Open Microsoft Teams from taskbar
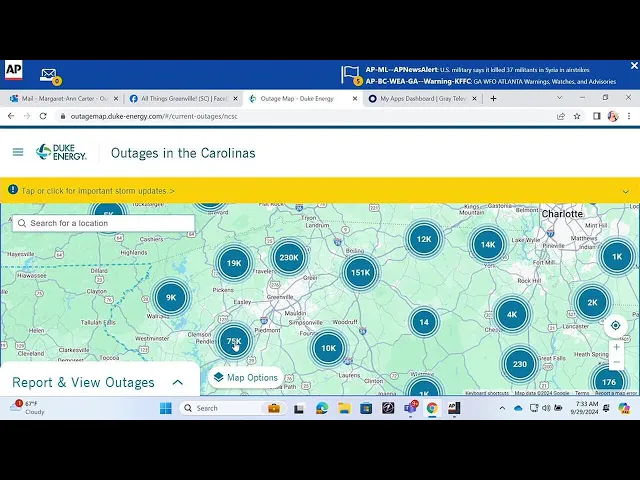640x480 pixels. point(410,408)
